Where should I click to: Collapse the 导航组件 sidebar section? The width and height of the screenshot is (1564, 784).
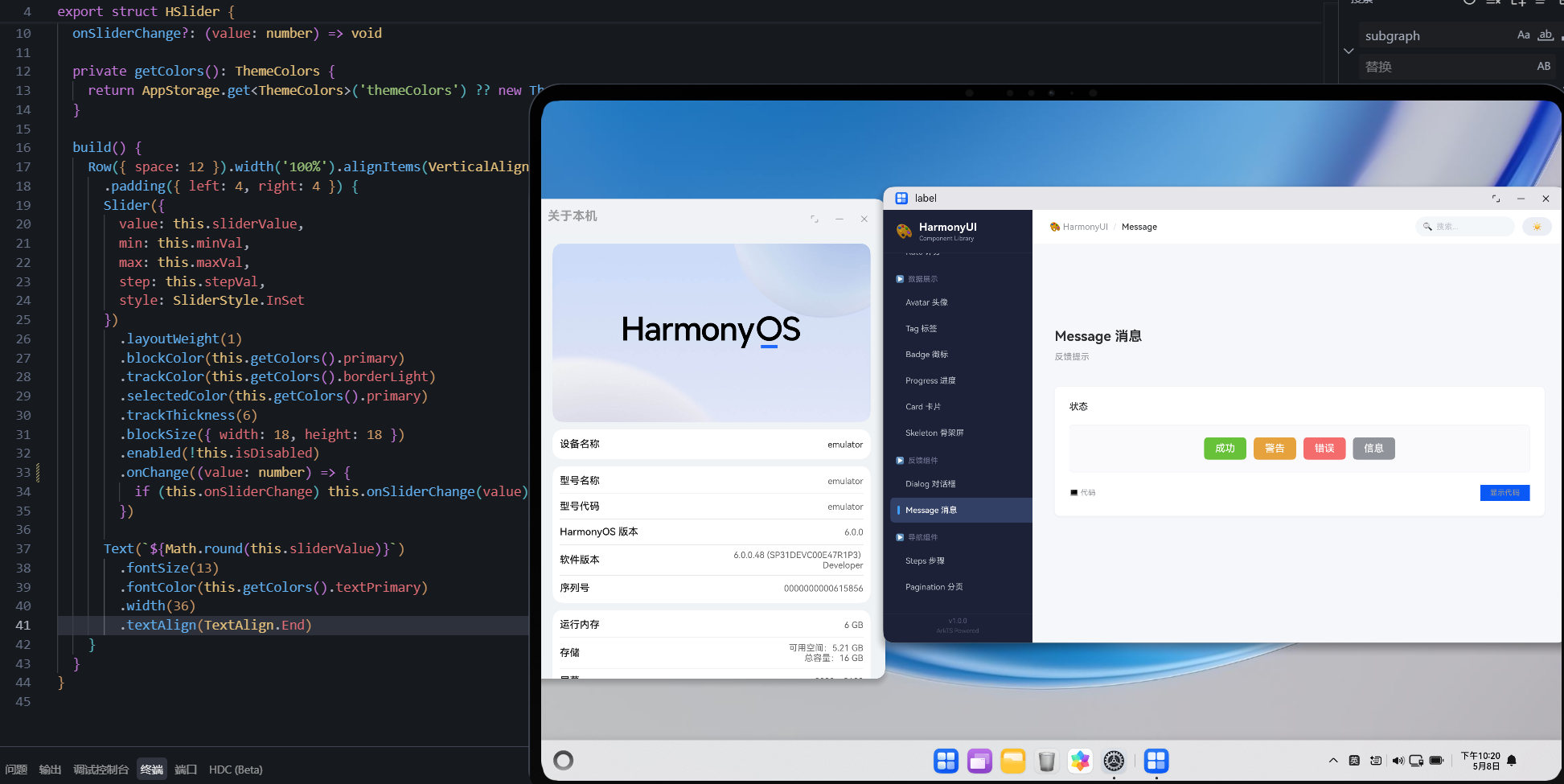click(x=916, y=537)
